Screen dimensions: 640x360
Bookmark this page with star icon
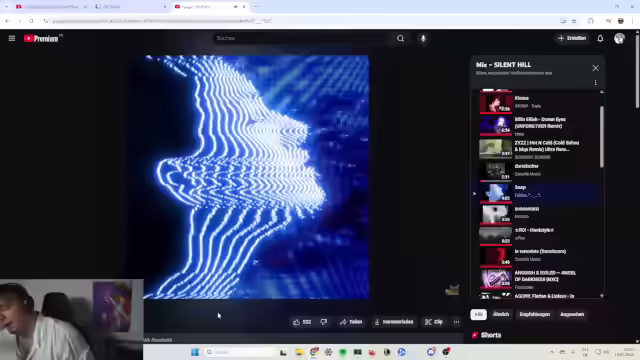[x=574, y=21]
